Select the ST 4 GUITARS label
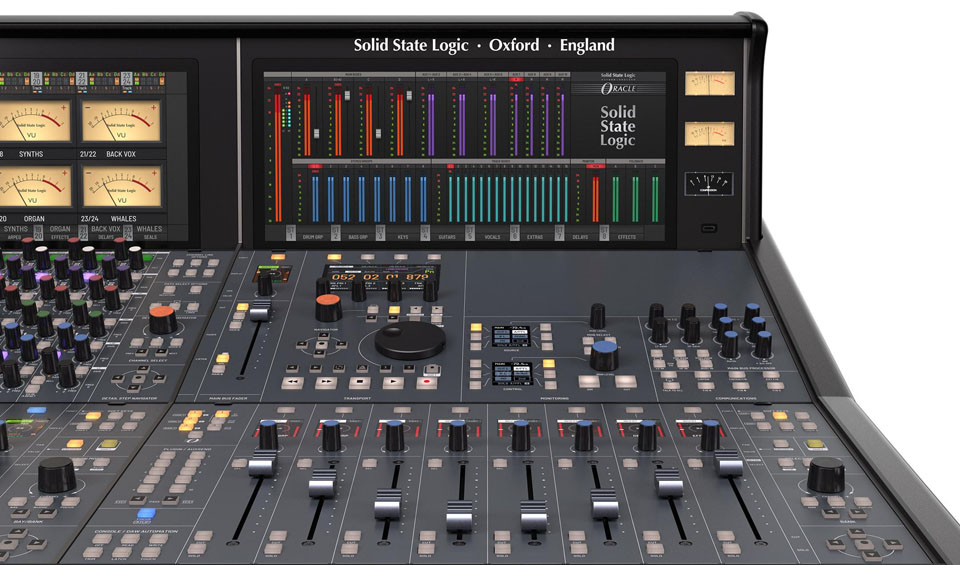 (x=440, y=233)
